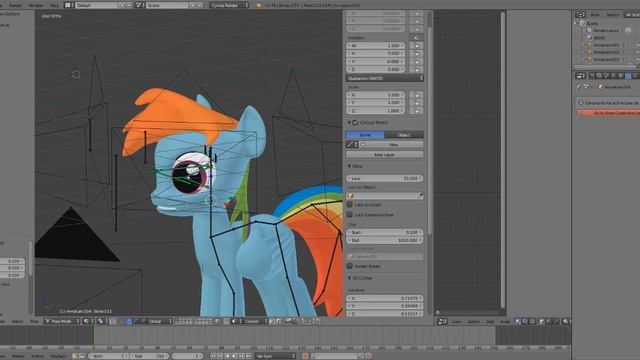Open the Cycles Render engine dropdown
The height and width of the screenshot is (360, 640).
(x=229, y=5)
